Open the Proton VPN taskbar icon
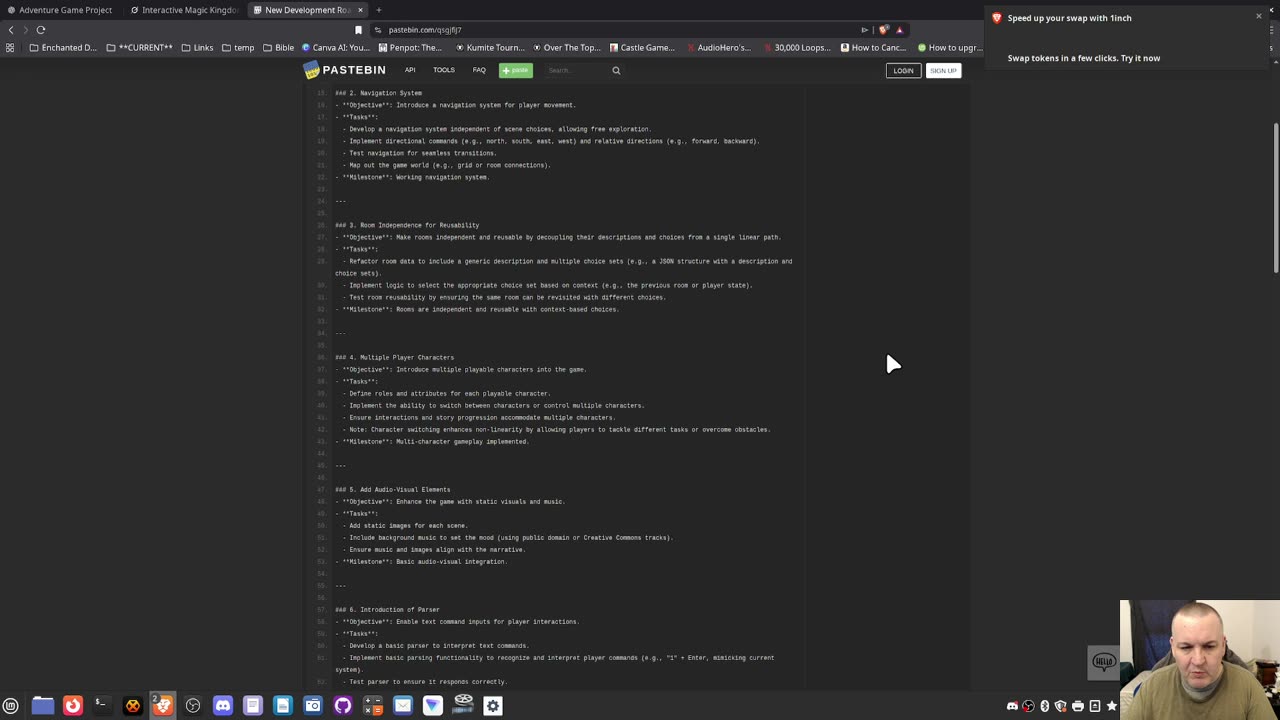1280x720 pixels. 433,706
